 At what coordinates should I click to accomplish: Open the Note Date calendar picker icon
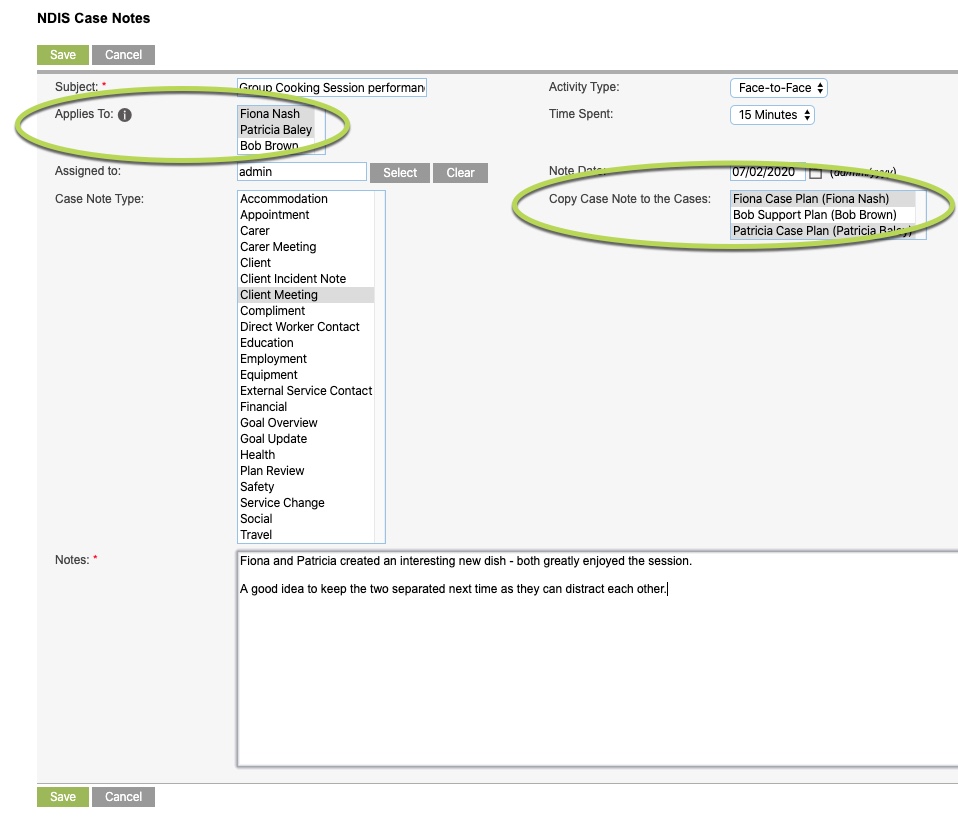[816, 173]
